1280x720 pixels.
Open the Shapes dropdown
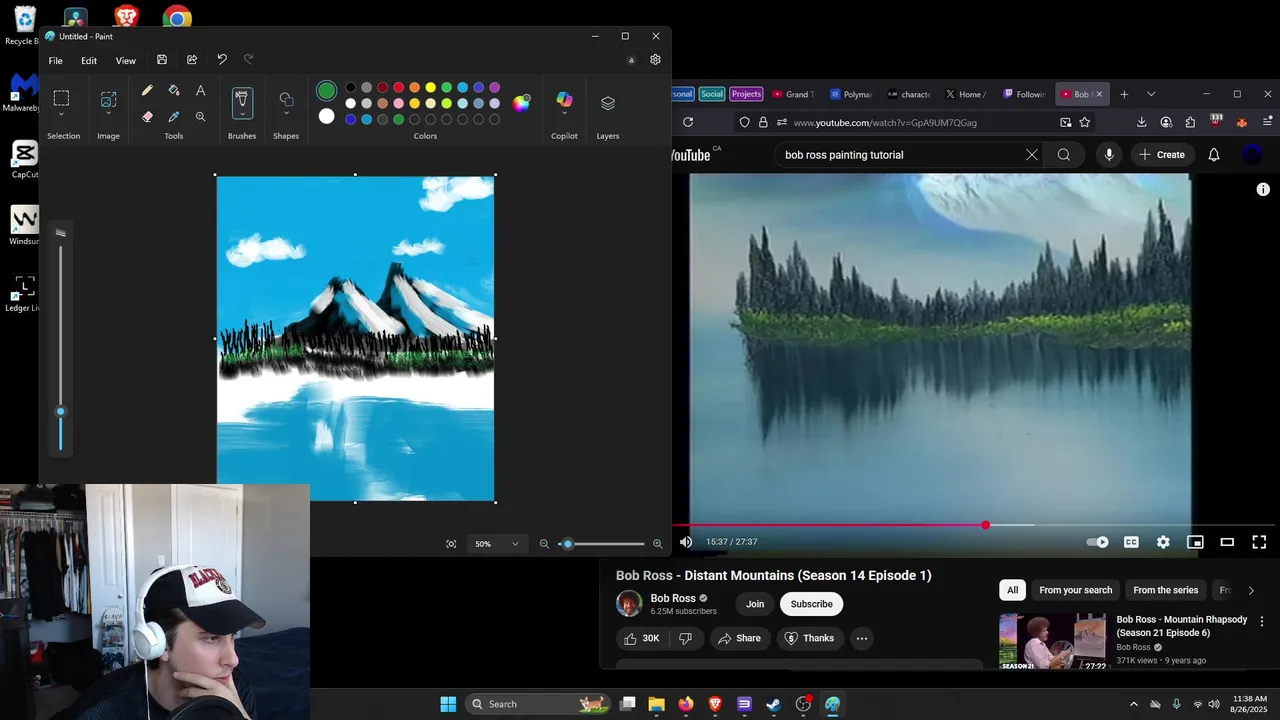[x=286, y=114]
